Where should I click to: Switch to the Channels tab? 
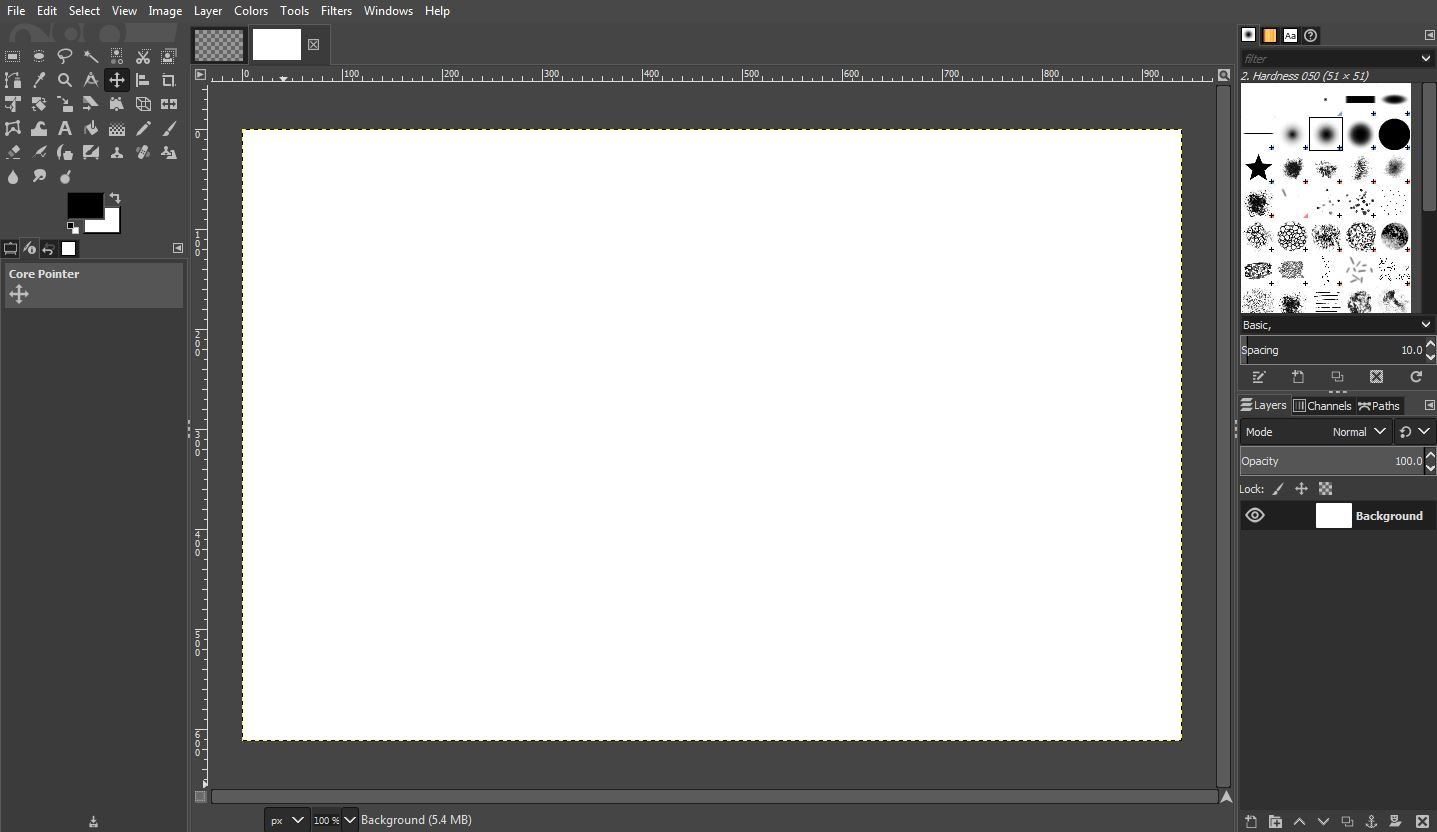1323,405
